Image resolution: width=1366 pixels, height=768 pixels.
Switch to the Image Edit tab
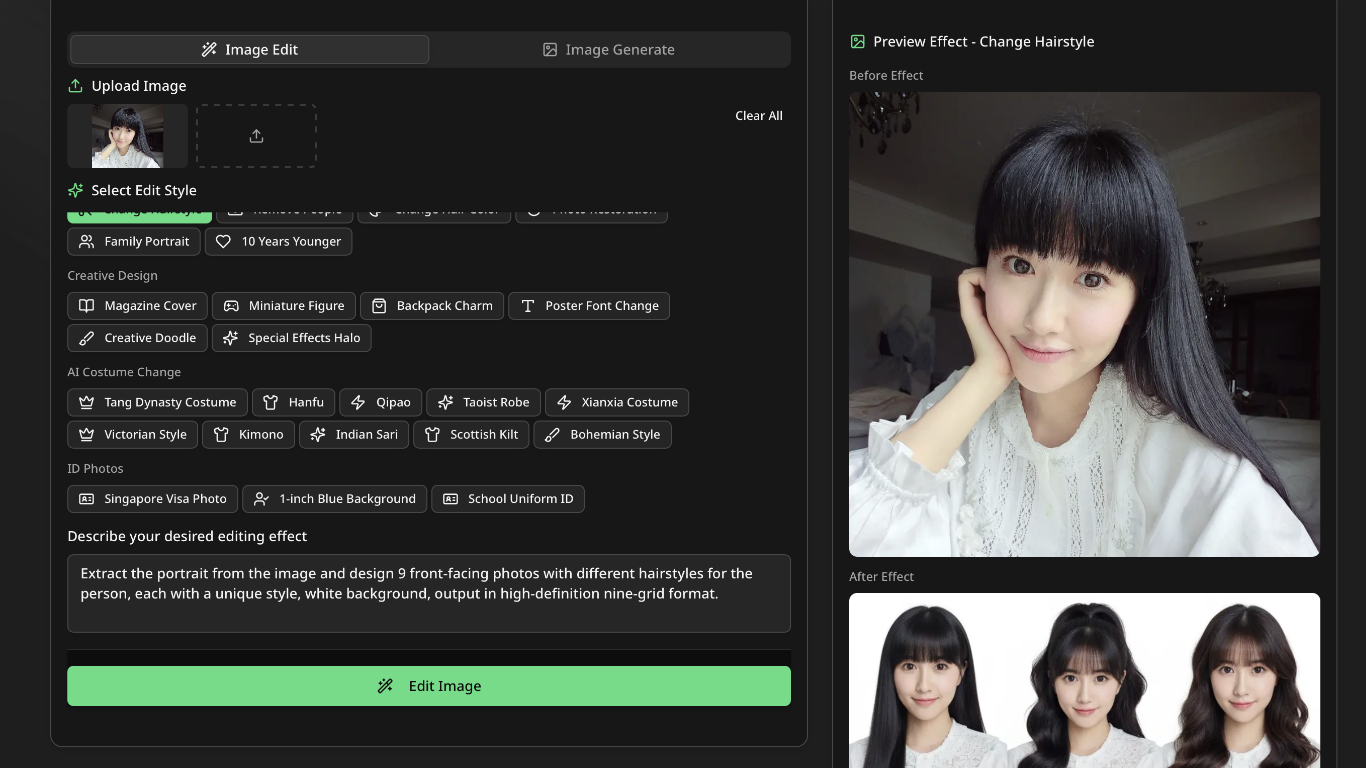coord(249,50)
